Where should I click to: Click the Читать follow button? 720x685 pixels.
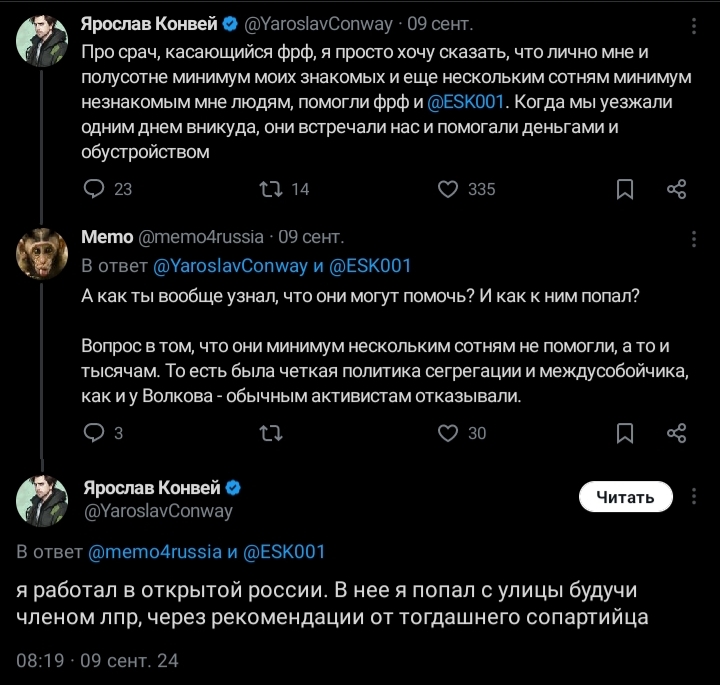(x=625, y=496)
